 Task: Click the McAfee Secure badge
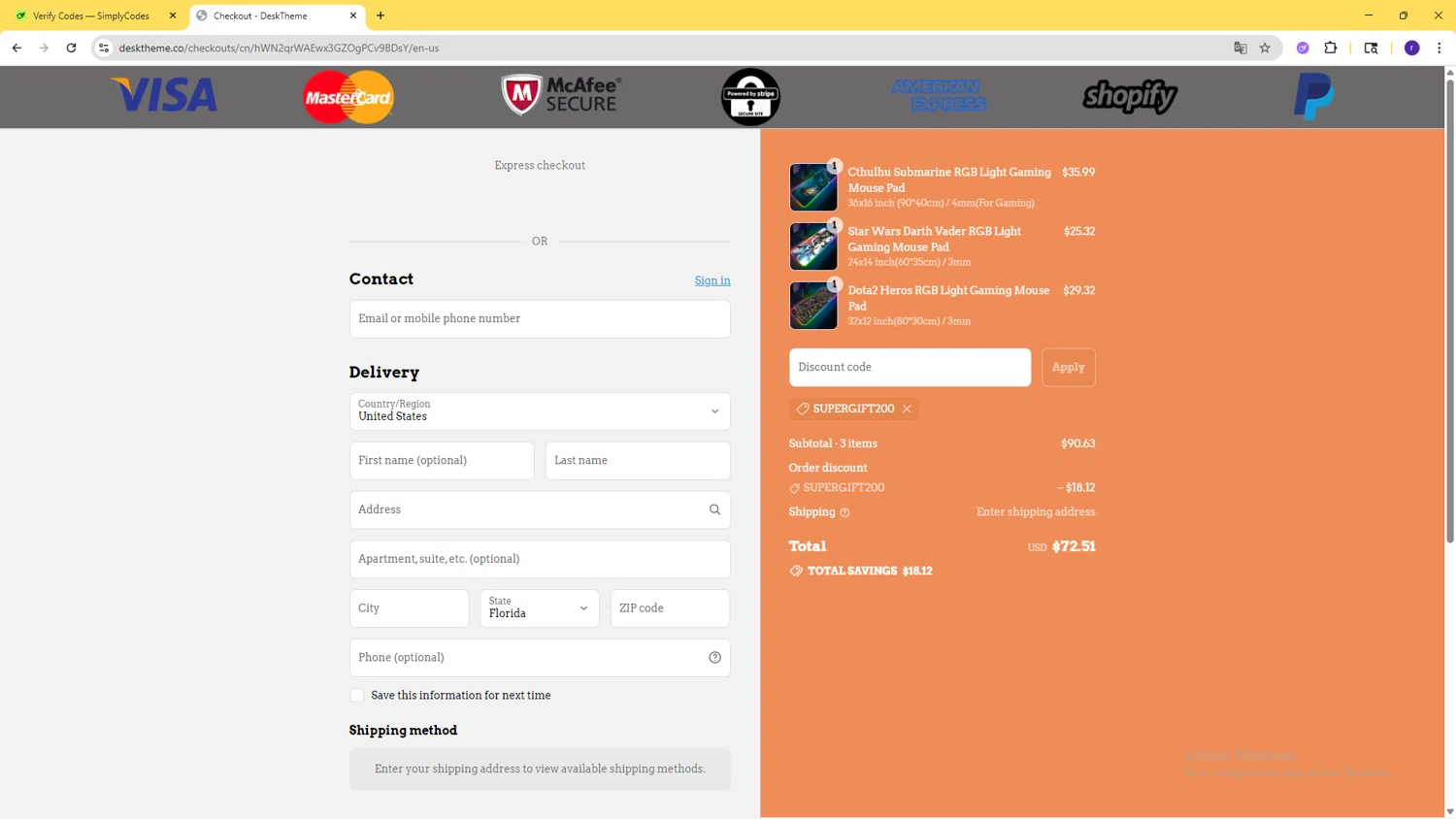tap(561, 95)
